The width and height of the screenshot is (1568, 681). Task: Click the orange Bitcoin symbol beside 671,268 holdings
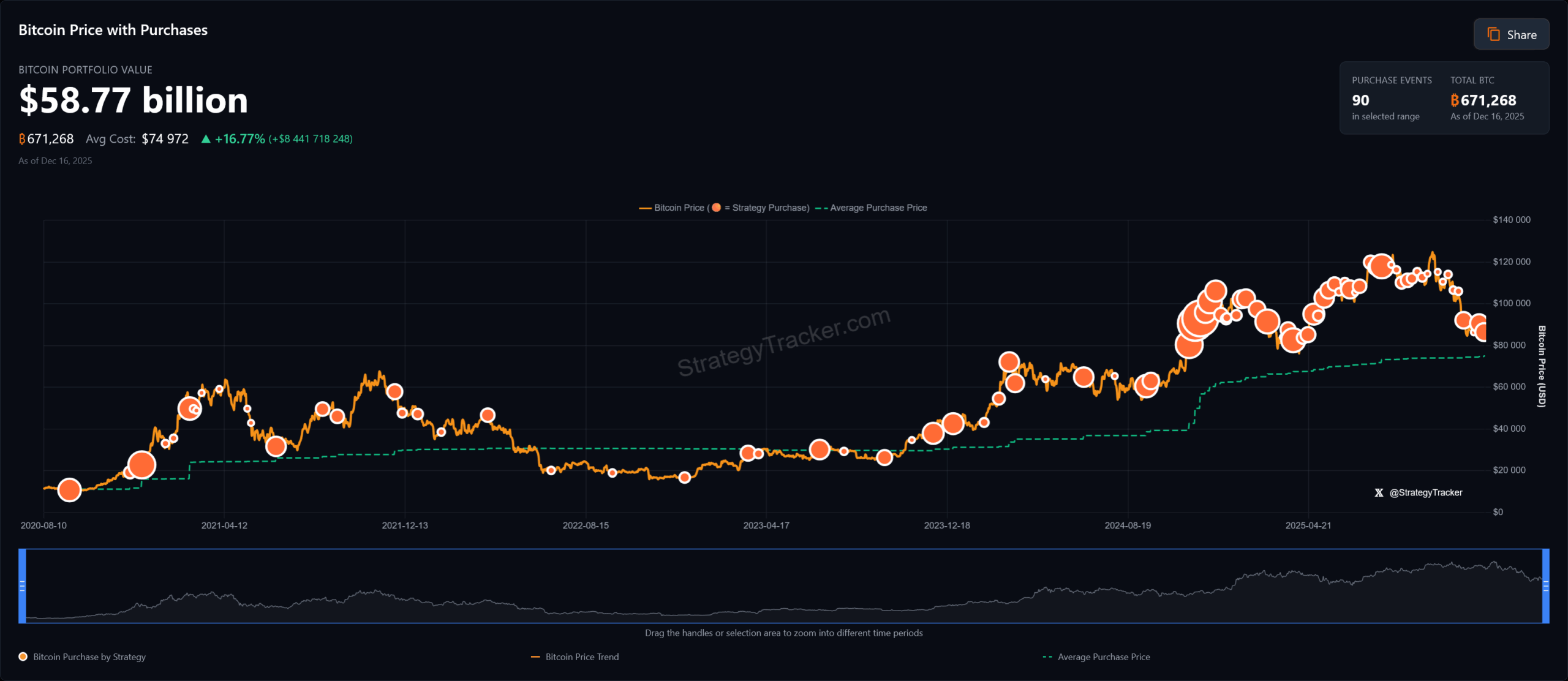point(22,139)
